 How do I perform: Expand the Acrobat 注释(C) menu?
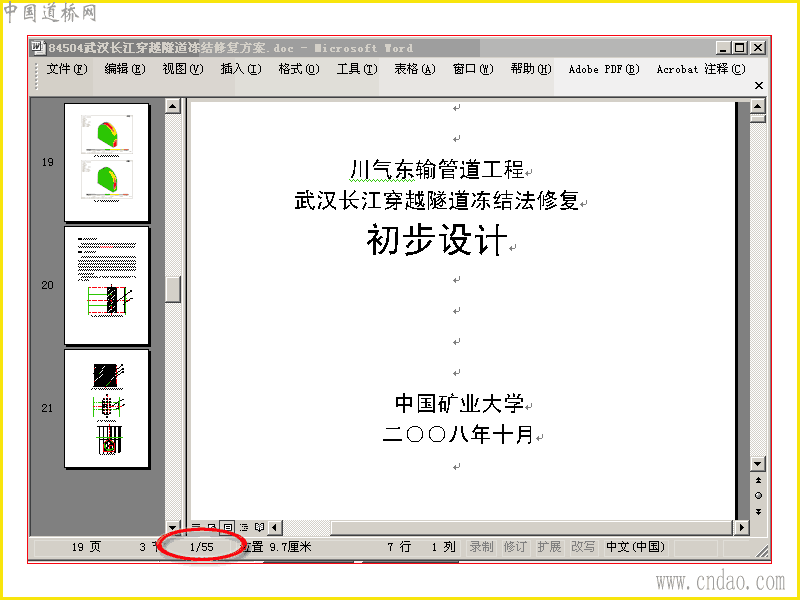click(701, 69)
